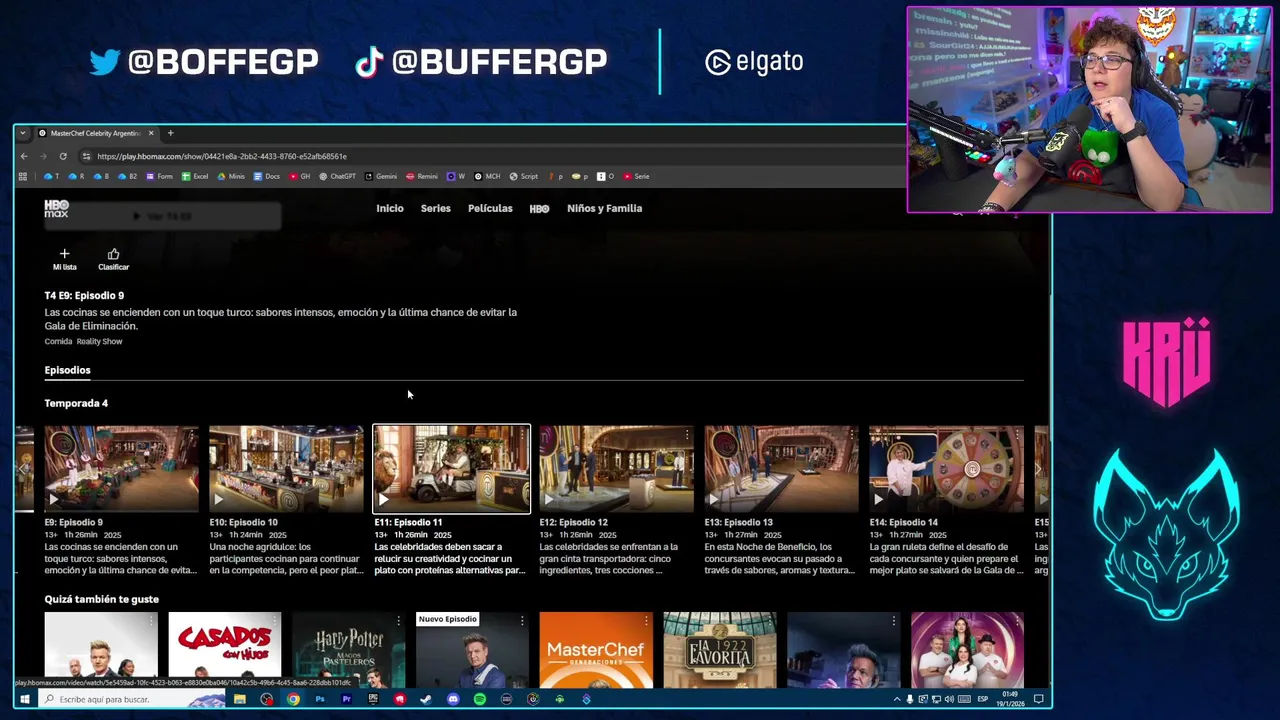Open the Minis bookmark
The height and width of the screenshot is (720, 1280).
pos(231,176)
